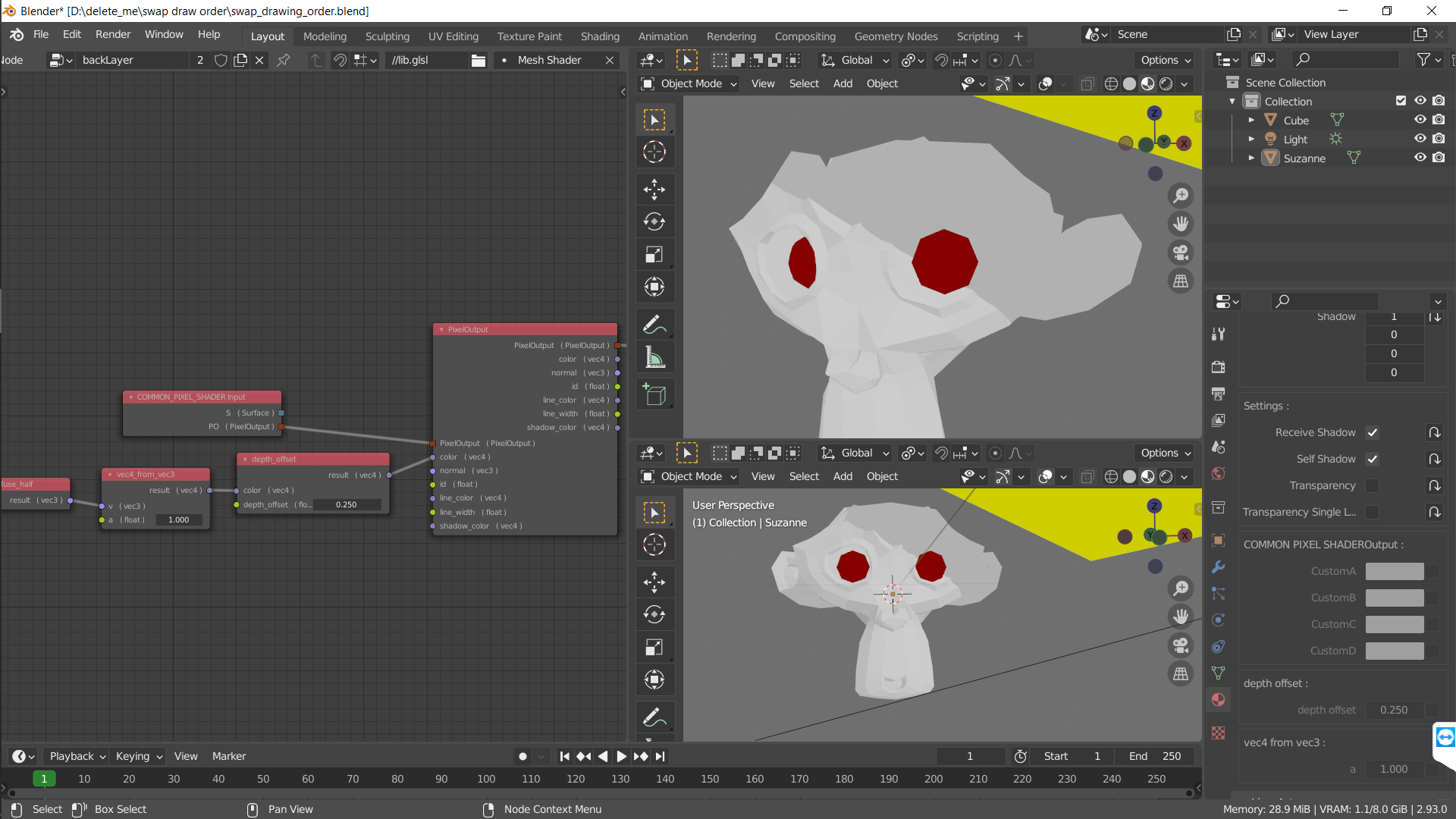Click CustomA color swatch
Viewport: 1456px width, 819px height.
pos(1395,571)
